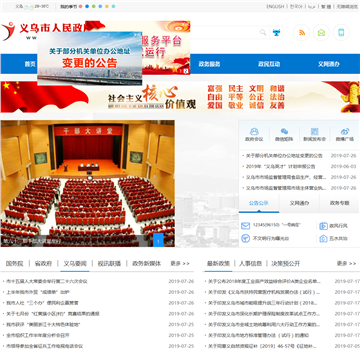Screen dimensions: 360x360
Task: Click the orange RSS feed icon
Action: point(302,33)
